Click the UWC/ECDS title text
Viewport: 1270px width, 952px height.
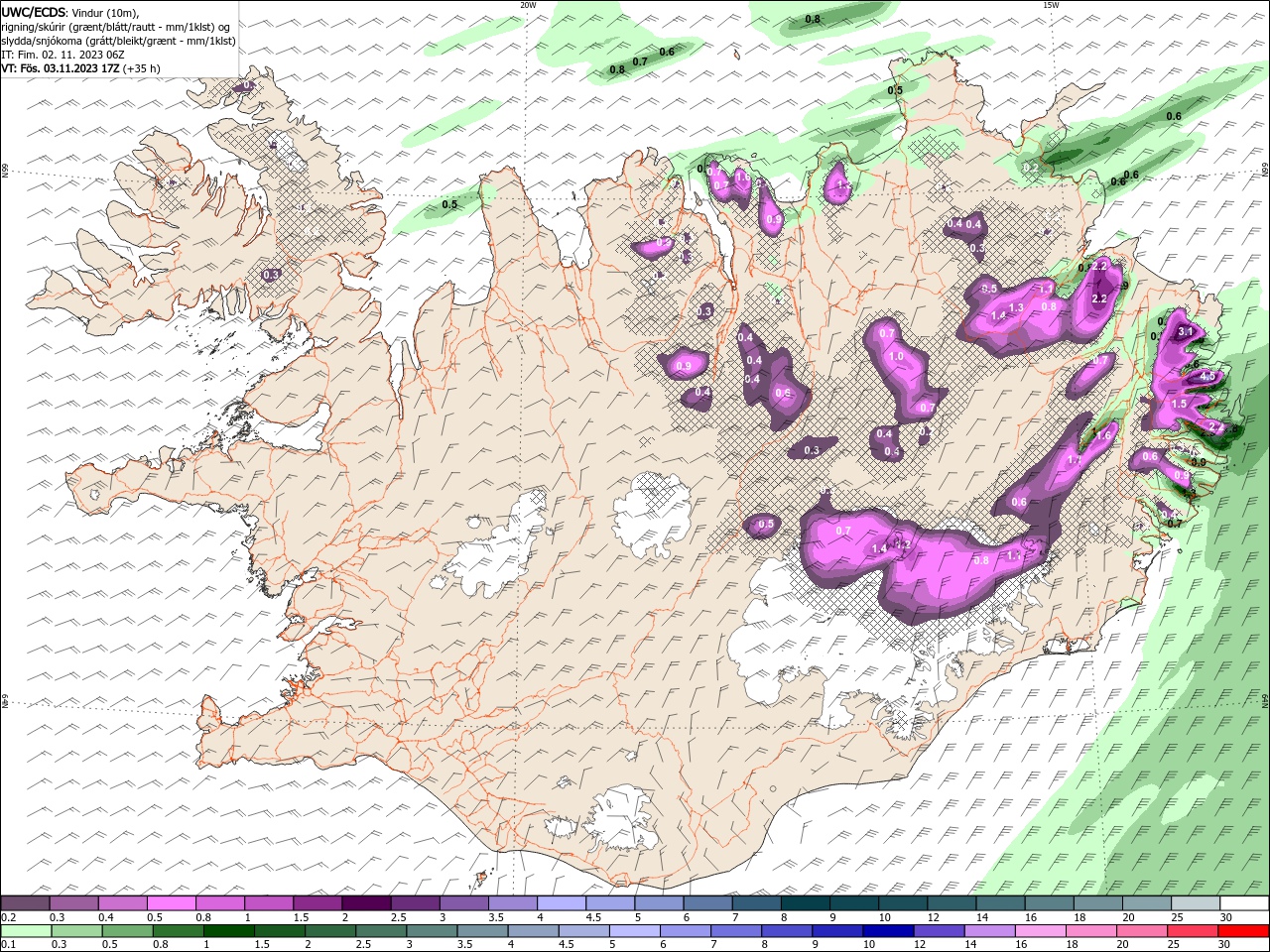click(x=35, y=12)
